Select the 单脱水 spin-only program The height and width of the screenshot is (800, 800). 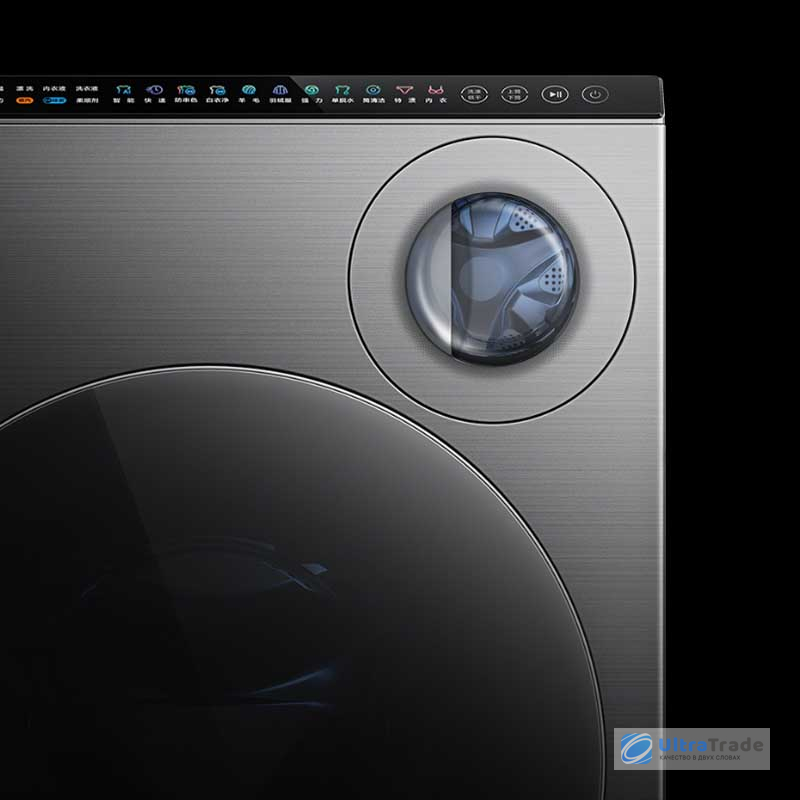[x=342, y=94]
